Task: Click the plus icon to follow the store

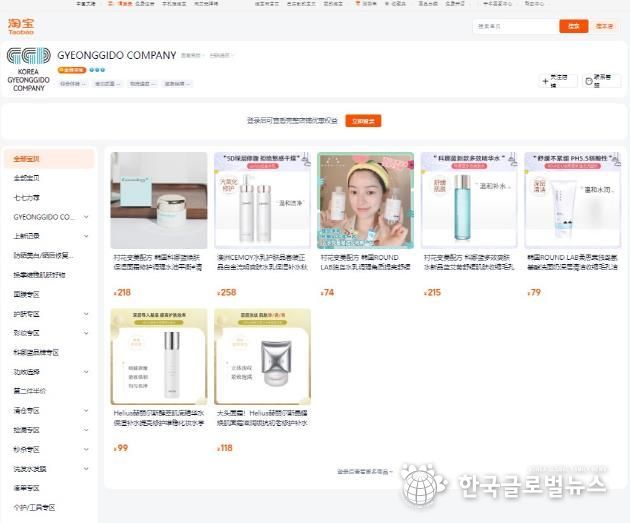Action: pyautogui.click(x=545, y=82)
